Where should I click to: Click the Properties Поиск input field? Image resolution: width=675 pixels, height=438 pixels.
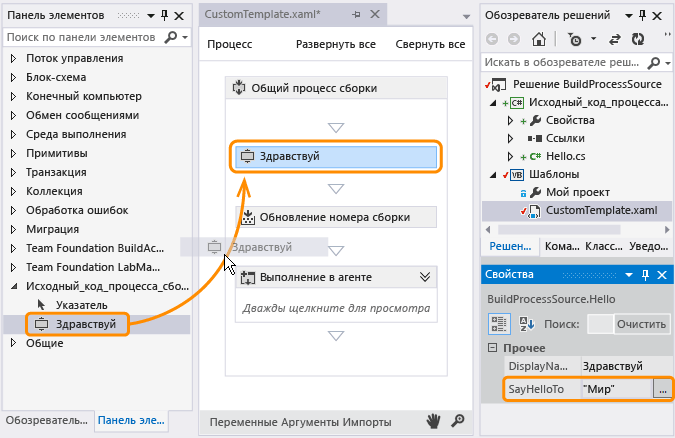point(600,324)
